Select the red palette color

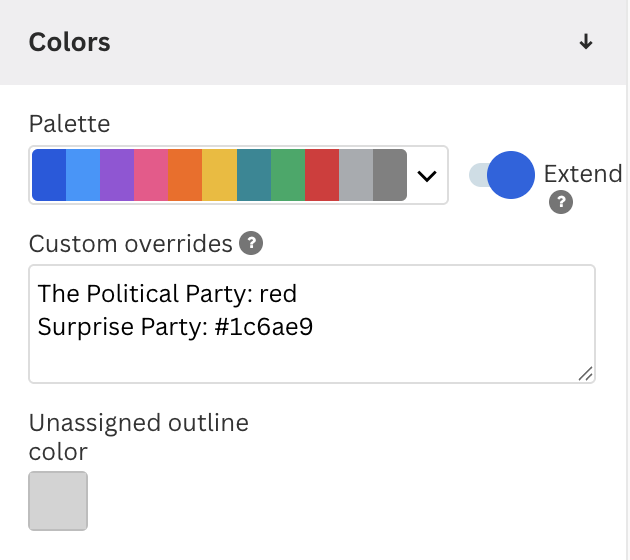[322, 175]
